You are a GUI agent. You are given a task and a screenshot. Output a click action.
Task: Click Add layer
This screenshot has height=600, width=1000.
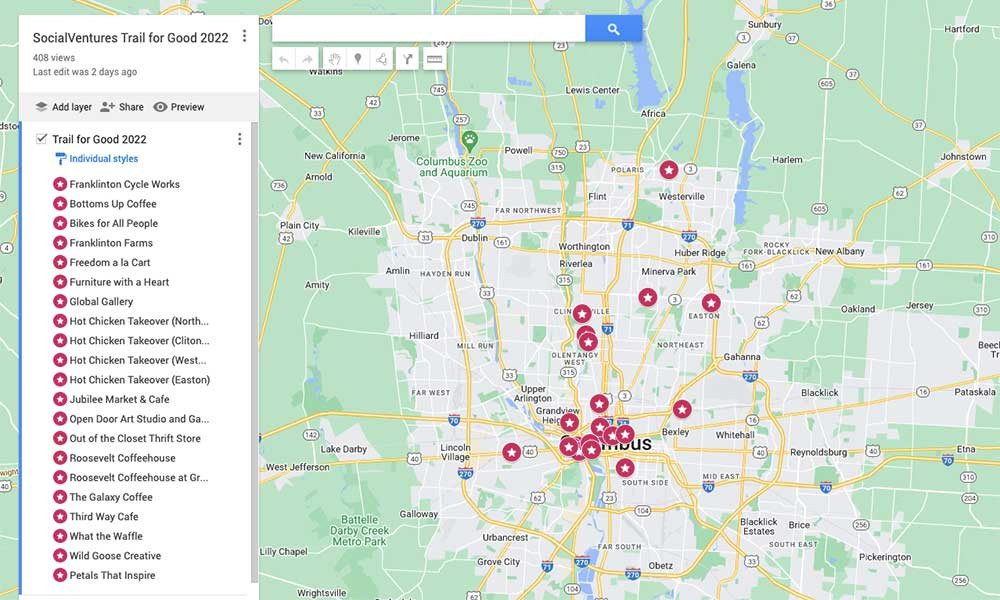[x=63, y=107]
